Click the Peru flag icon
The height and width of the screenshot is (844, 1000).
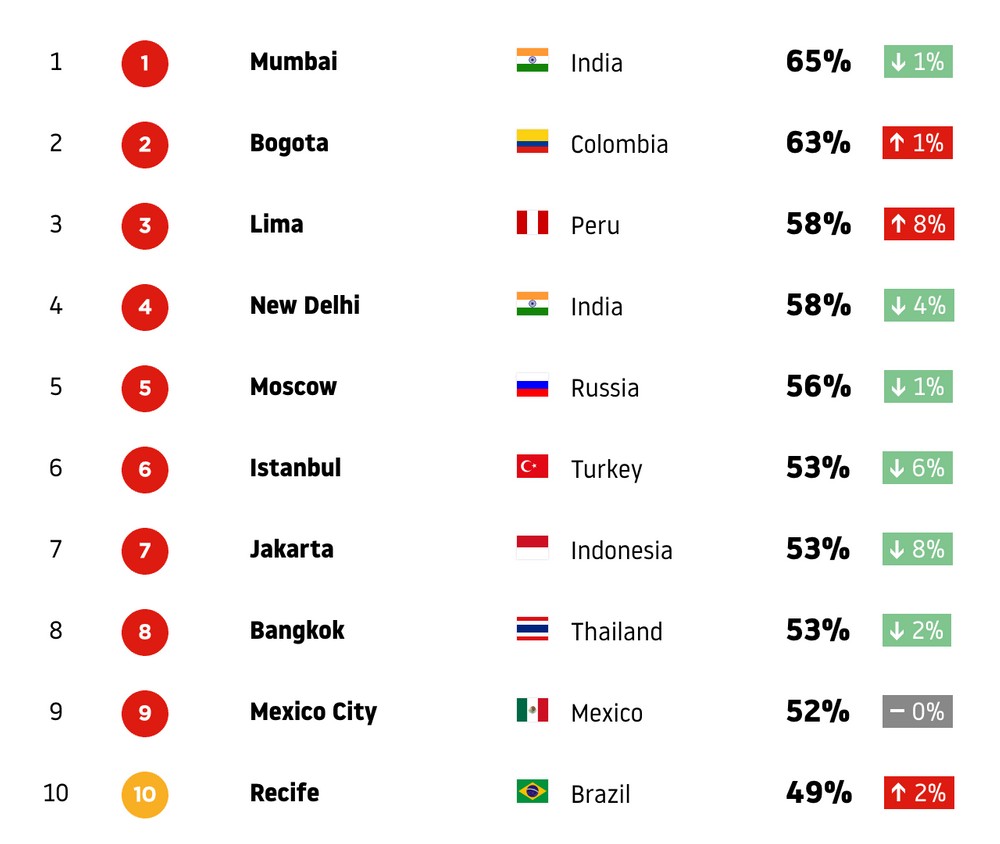(x=532, y=223)
